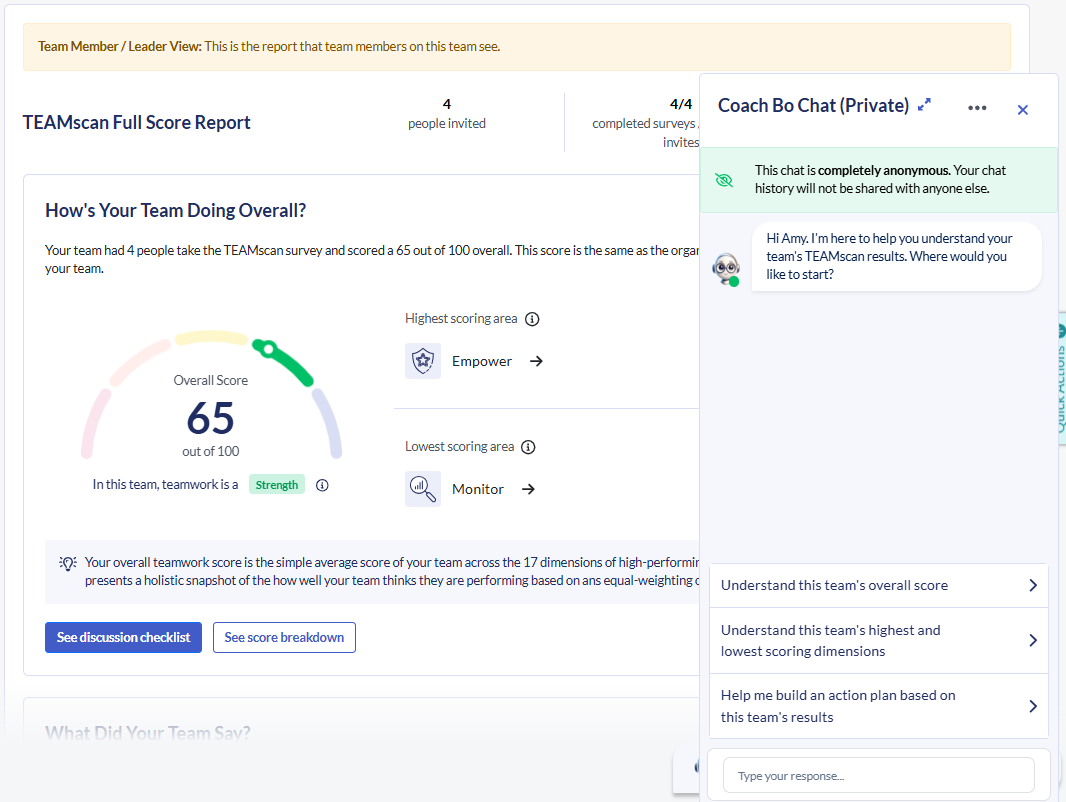Screen dimensions: 1066x802
Task: Click the info icon beside Lowest scoring area
Action: click(x=528, y=447)
